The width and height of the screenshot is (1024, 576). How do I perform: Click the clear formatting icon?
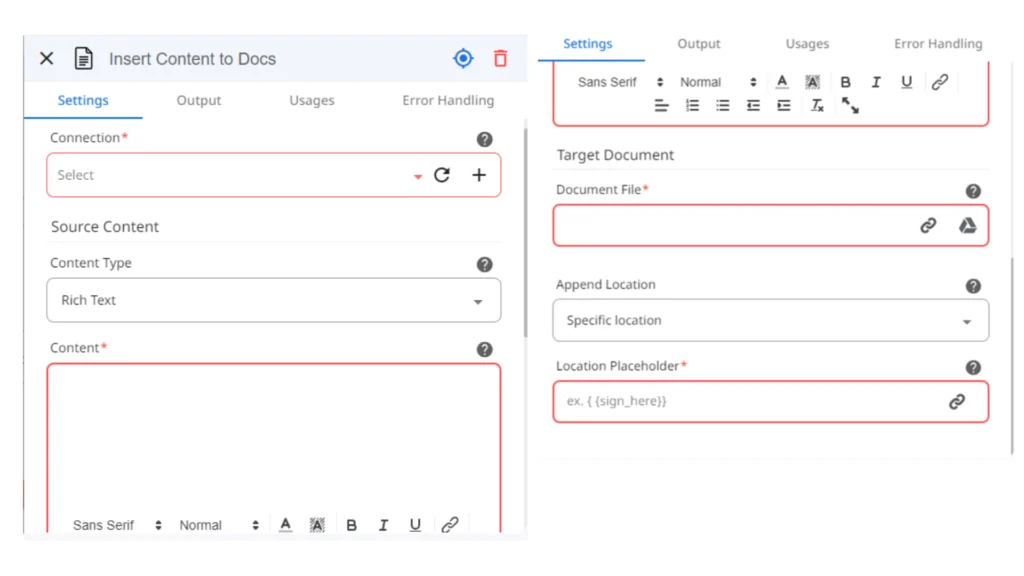(x=817, y=105)
